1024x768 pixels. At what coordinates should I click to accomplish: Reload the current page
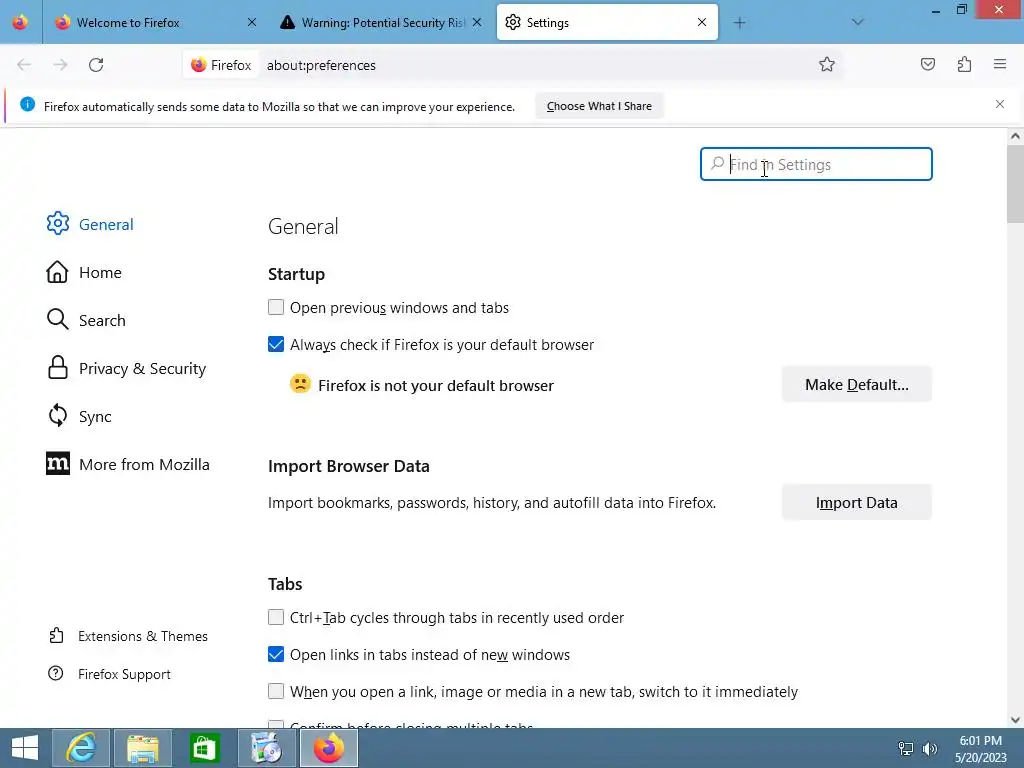(x=96, y=65)
